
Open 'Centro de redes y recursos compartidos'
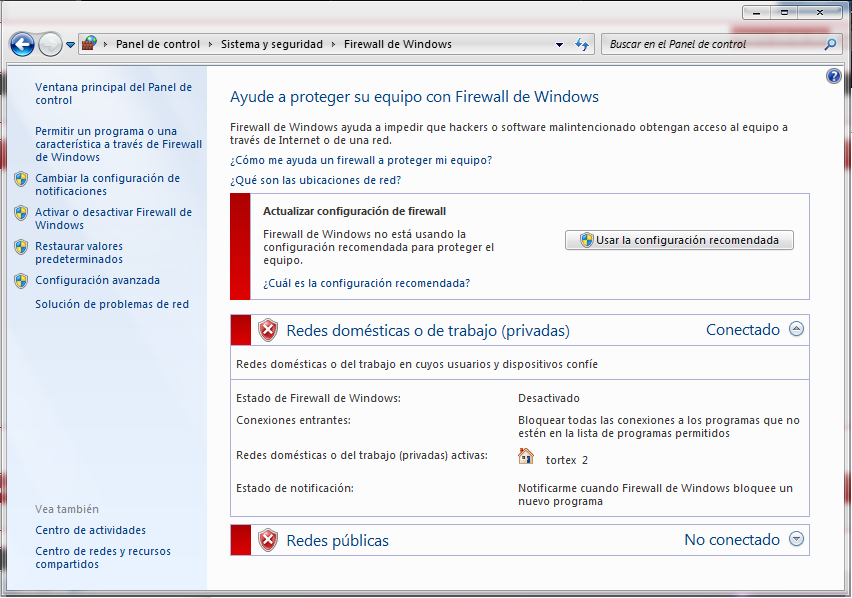[103, 558]
